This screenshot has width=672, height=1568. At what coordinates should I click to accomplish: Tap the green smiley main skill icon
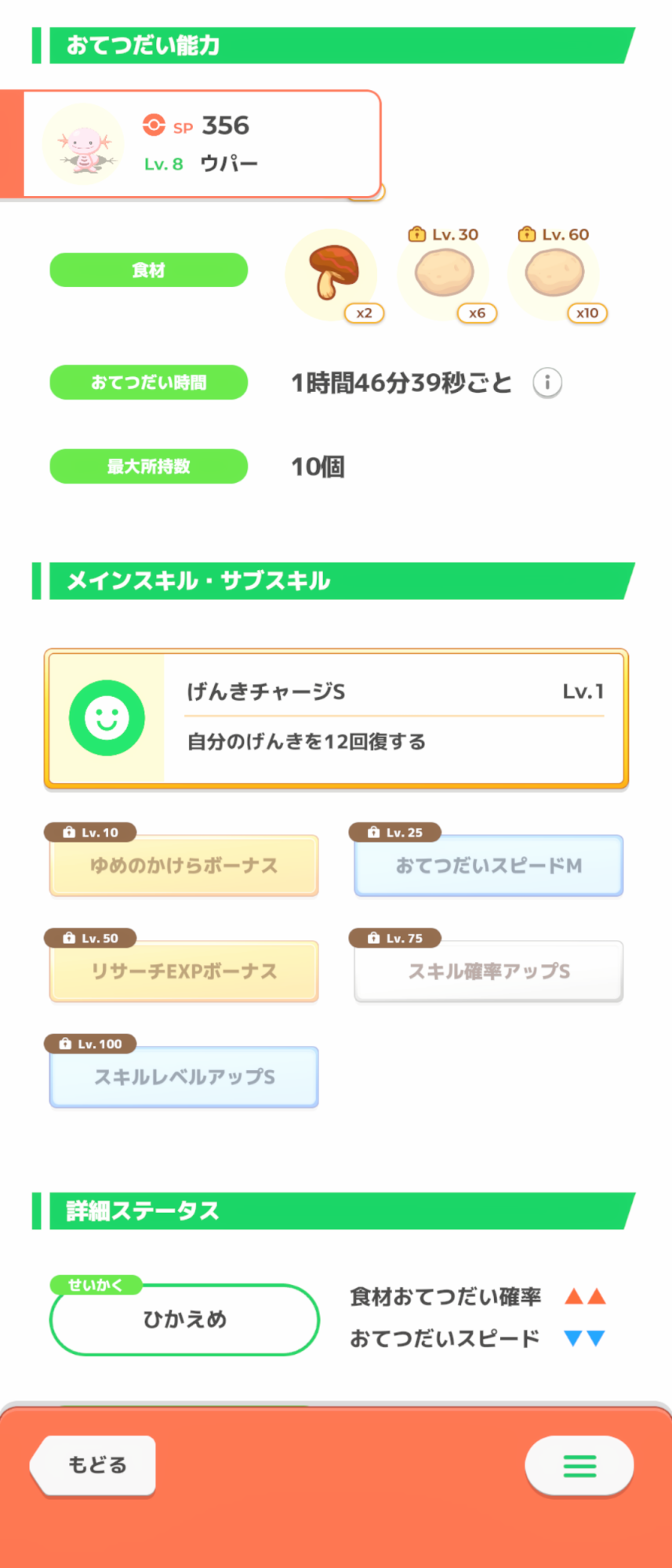107,717
